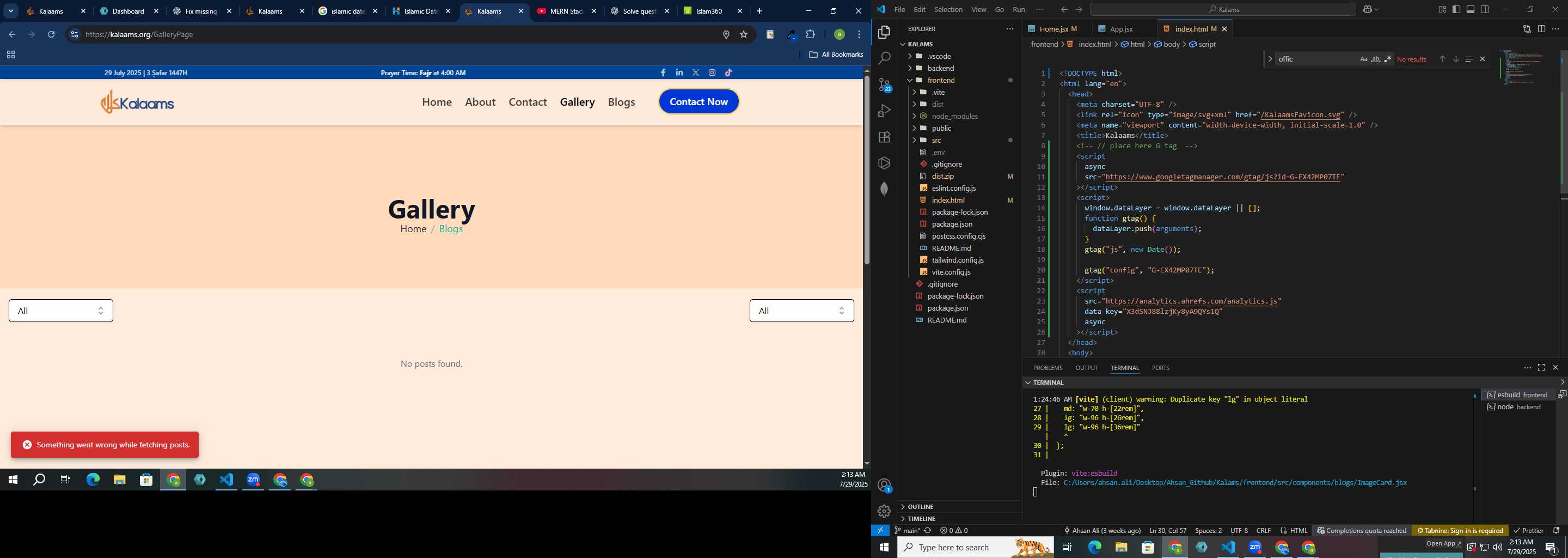Screen dimensions: 1568x558
Task: Open the Search view in VS Code activity bar
Action: tap(884, 58)
